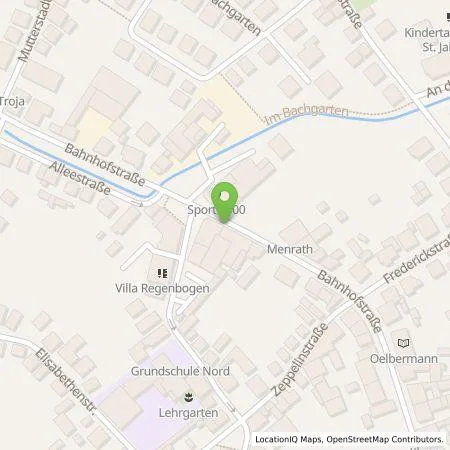Image resolution: width=450 pixels, height=450 pixels.
Task: Click the Kindertagesstätte St. Jakobus building icon
Action: tap(448, 17)
